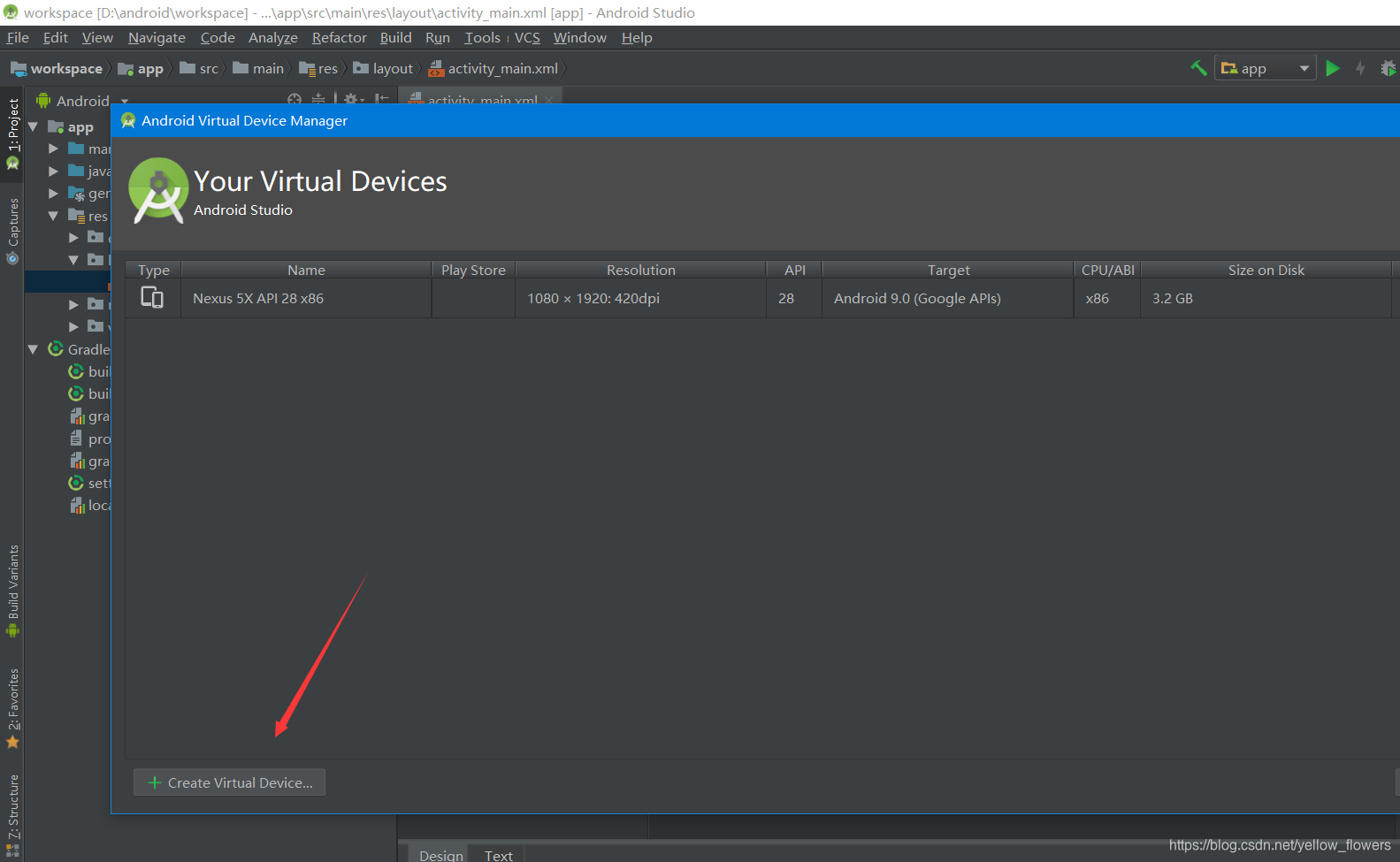The height and width of the screenshot is (862, 1400).
Task: Click the Apply Changes lightning icon
Action: tap(1360, 68)
